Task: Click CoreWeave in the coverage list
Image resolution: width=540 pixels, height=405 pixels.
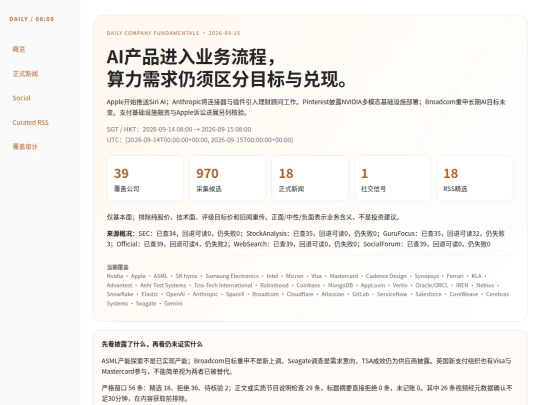Action: [x=464, y=294]
